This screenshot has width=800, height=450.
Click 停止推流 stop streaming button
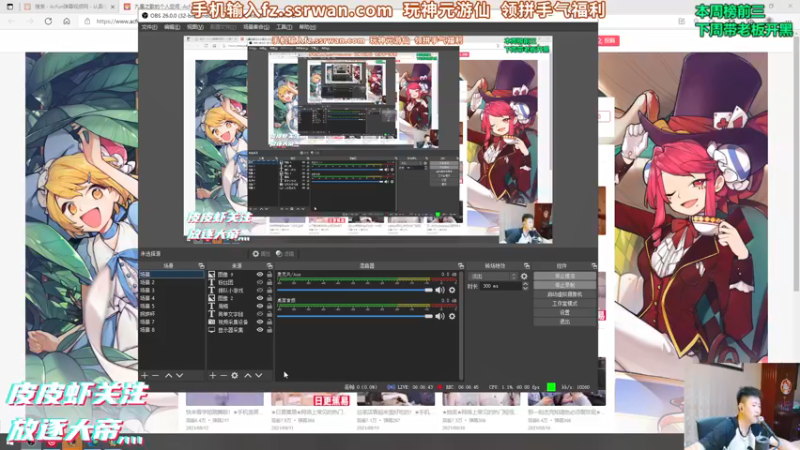pos(565,276)
